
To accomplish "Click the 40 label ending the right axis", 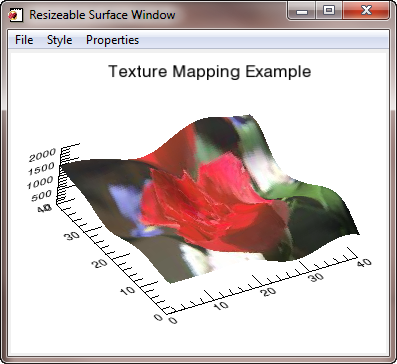I will pyautogui.click(x=364, y=262).
